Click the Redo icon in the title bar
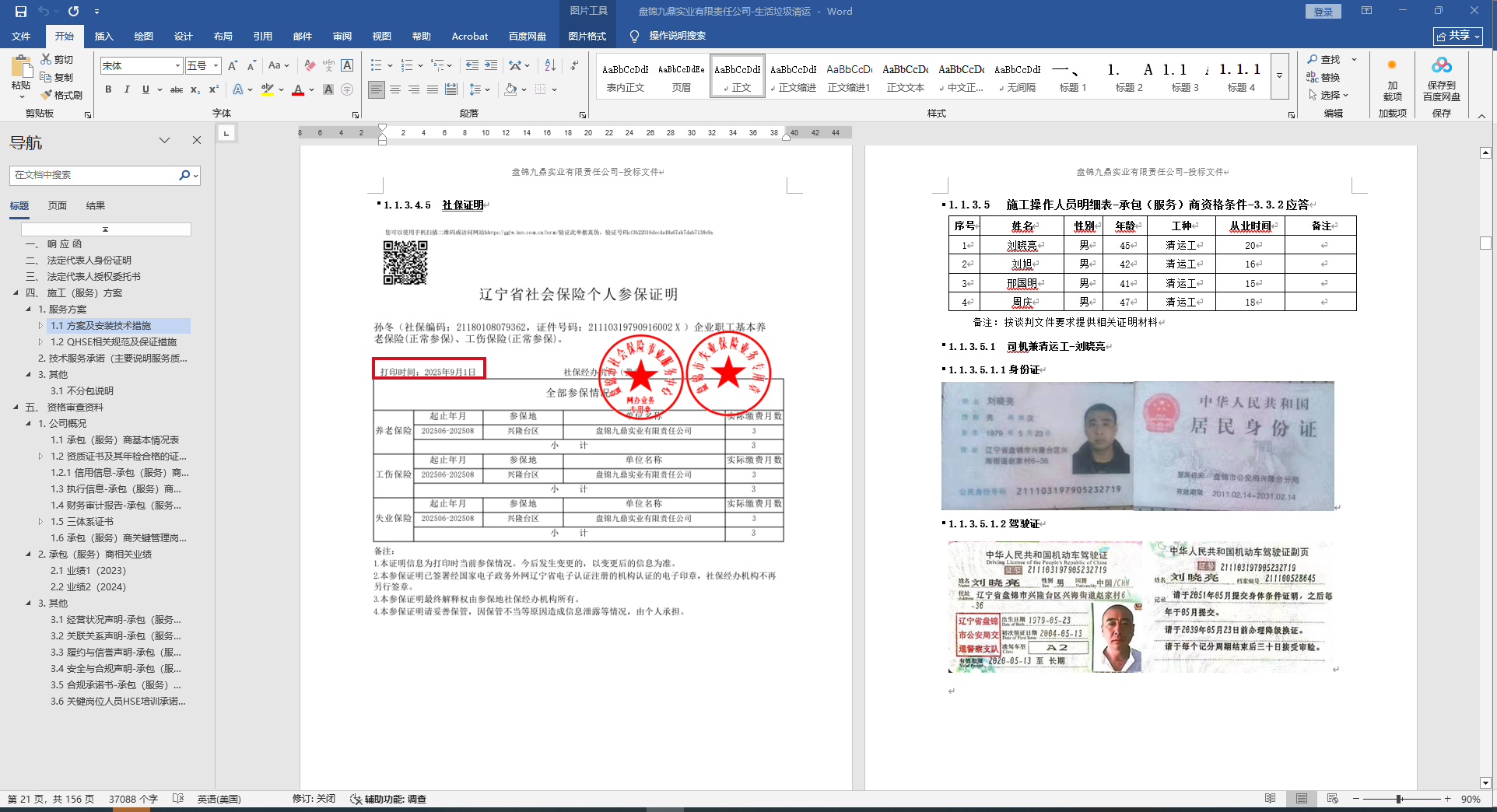The height and width of the screenshot is (812, 1497). 73,12
